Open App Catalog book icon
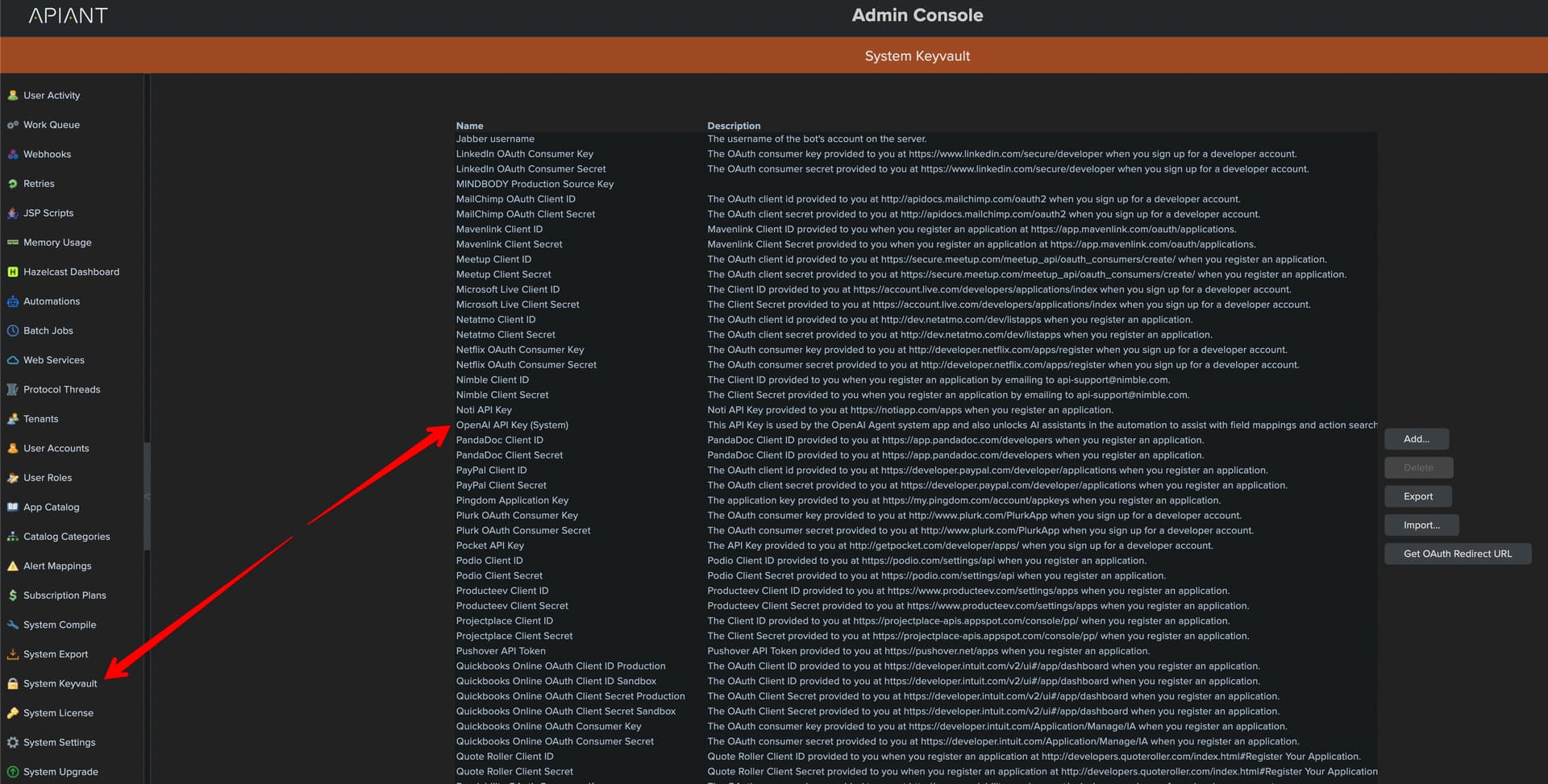This screenshot has height=784, width=1548. pyautogui.click(x=13, y=507)
